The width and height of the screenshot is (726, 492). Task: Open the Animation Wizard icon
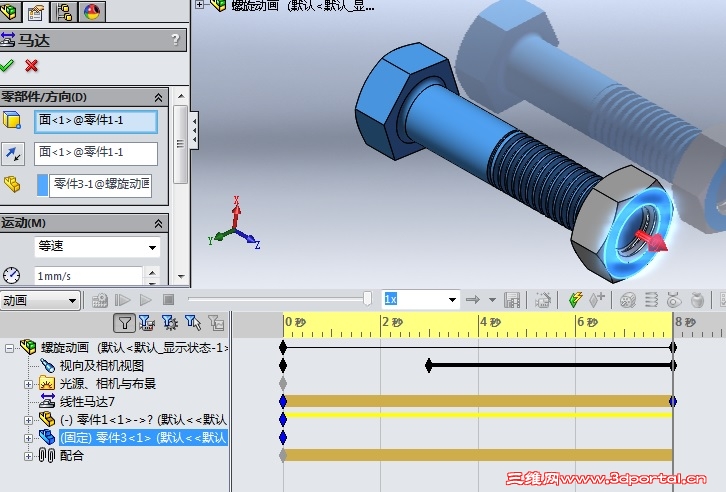pos(543,300)
